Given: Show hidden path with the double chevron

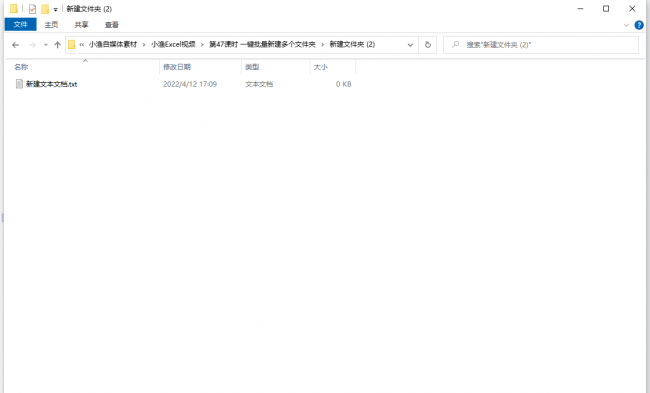Looking at the screenshot, I should pyautogui.click(x=82, y=44).
